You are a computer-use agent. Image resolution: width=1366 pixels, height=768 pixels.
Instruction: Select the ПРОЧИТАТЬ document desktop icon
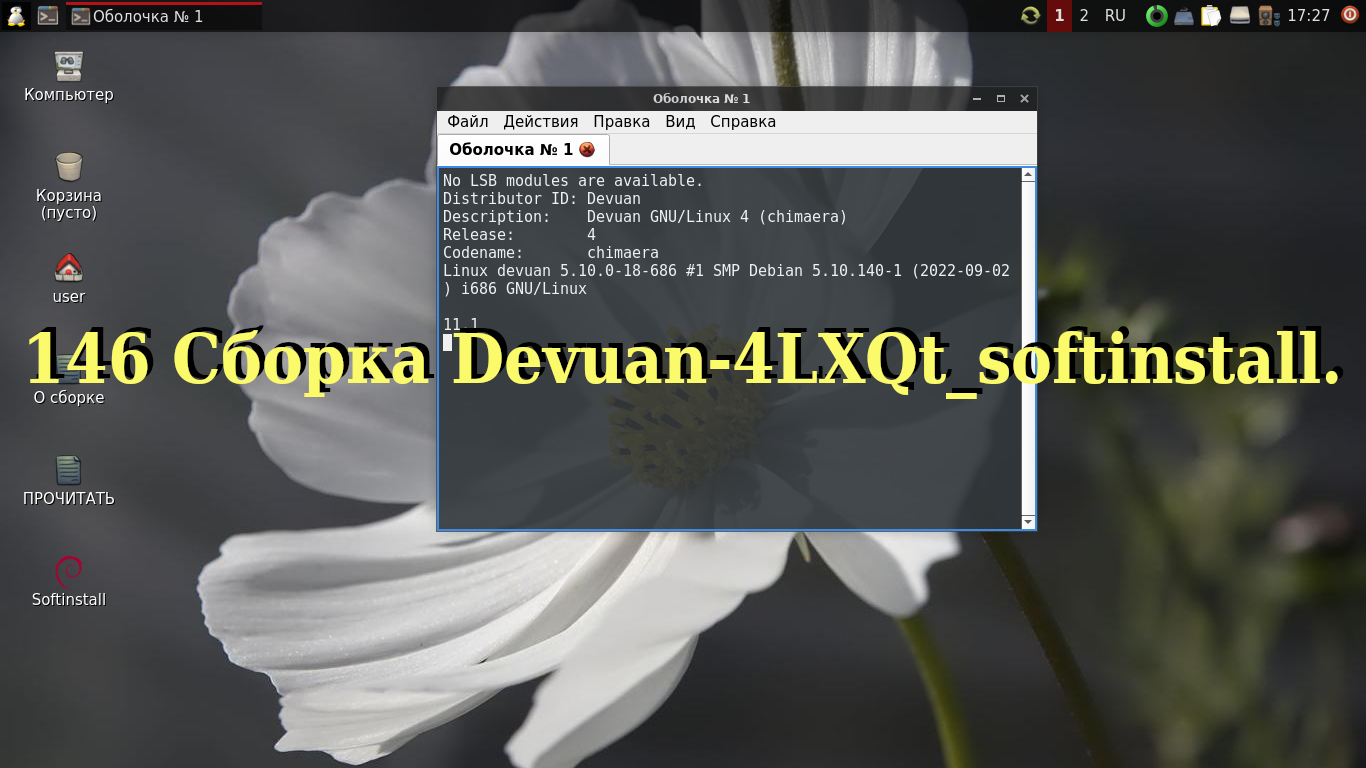[x=69, y=481]
